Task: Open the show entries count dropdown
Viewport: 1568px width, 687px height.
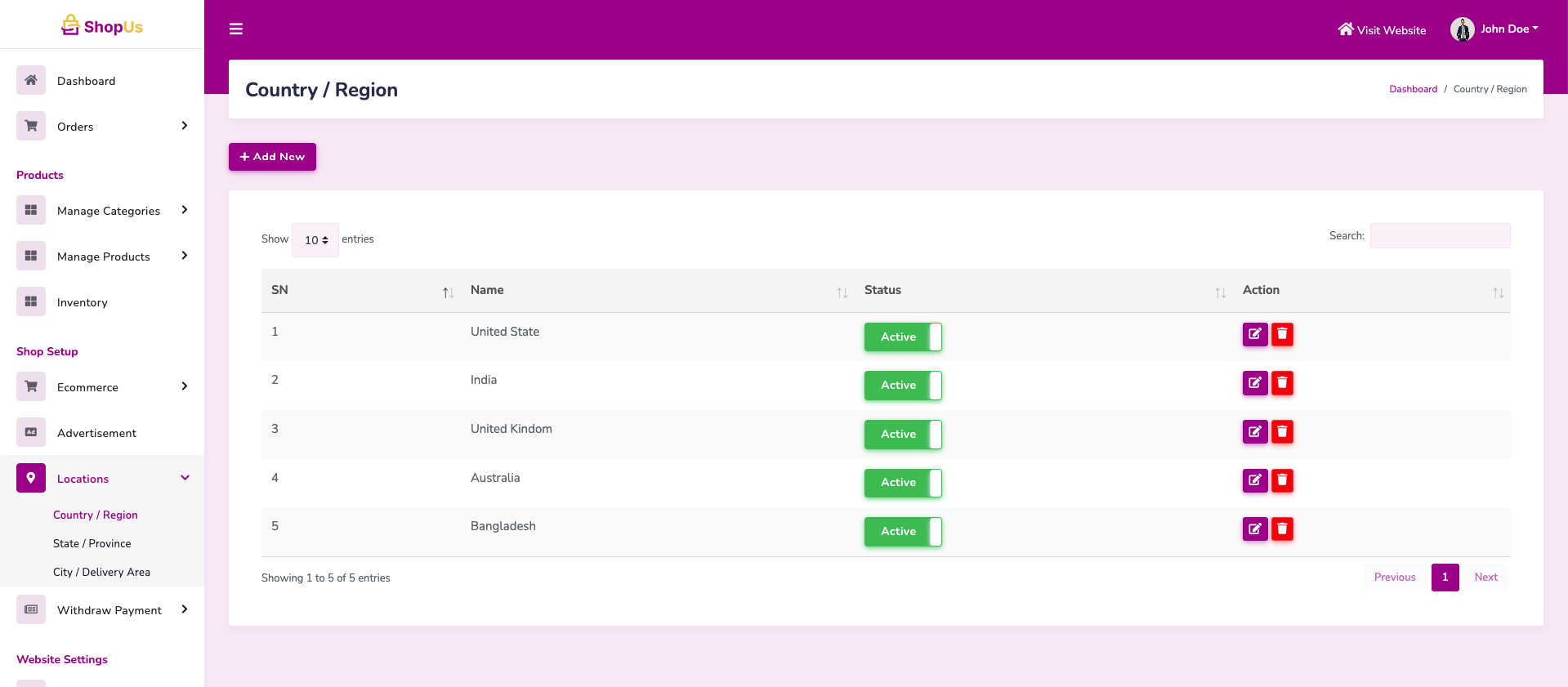Action: pos(315,240)
